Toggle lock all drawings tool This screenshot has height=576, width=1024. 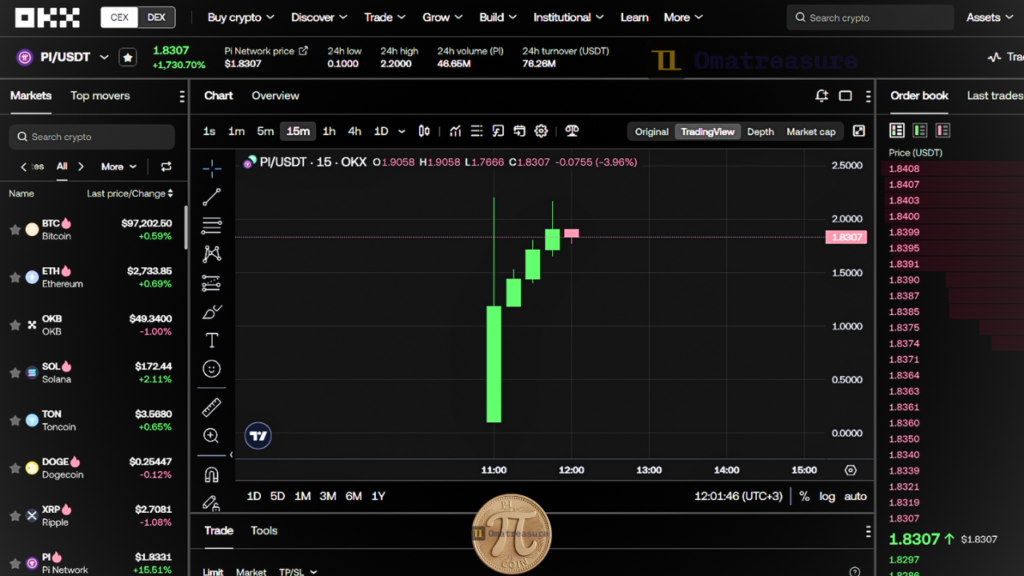coord(212,502)
